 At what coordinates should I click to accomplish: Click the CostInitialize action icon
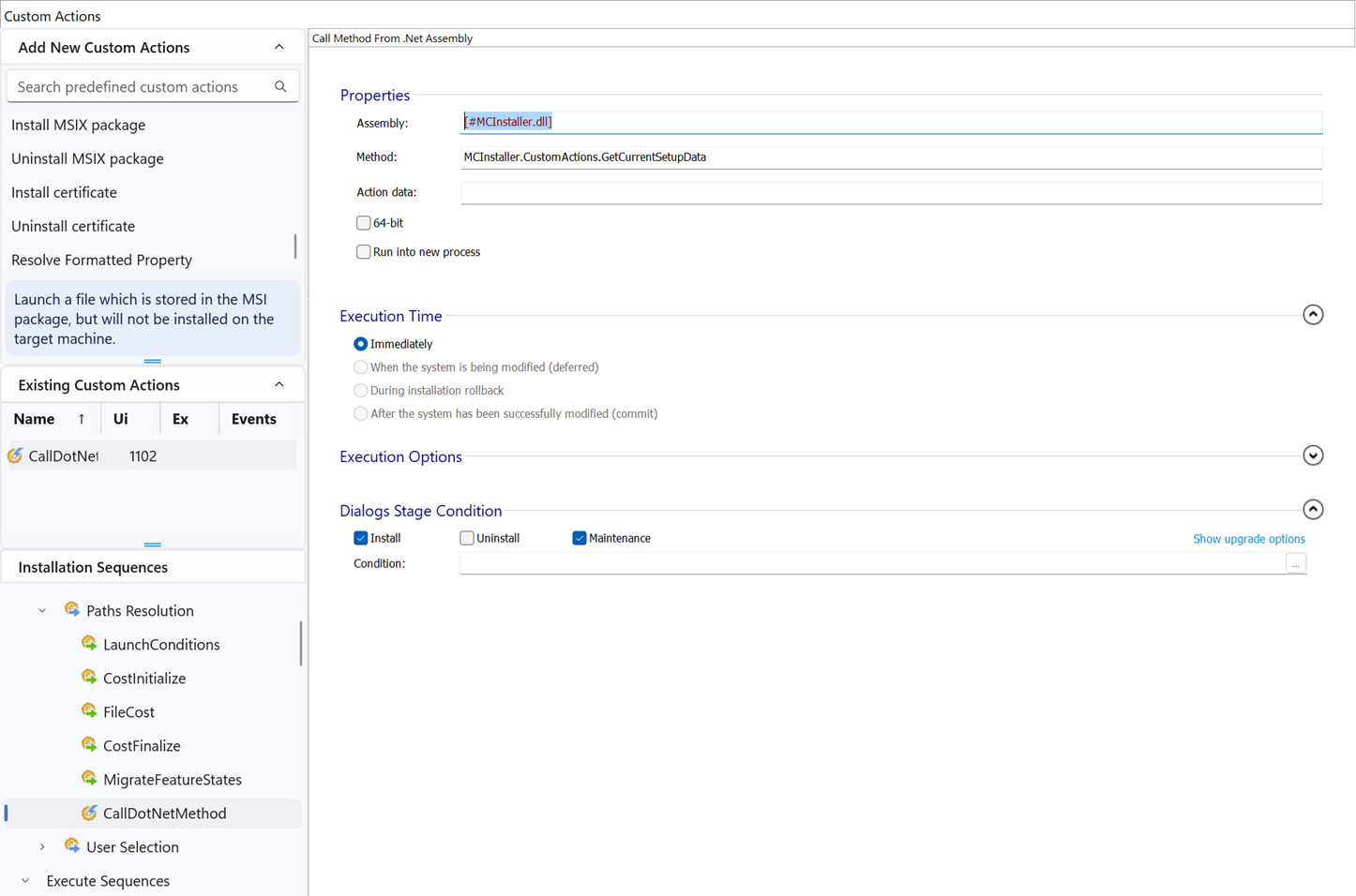89,678
